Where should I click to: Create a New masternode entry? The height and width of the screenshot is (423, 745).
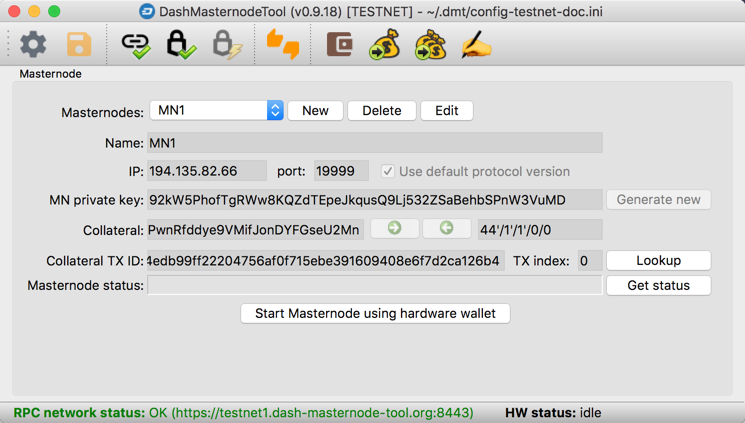(315, 111)
